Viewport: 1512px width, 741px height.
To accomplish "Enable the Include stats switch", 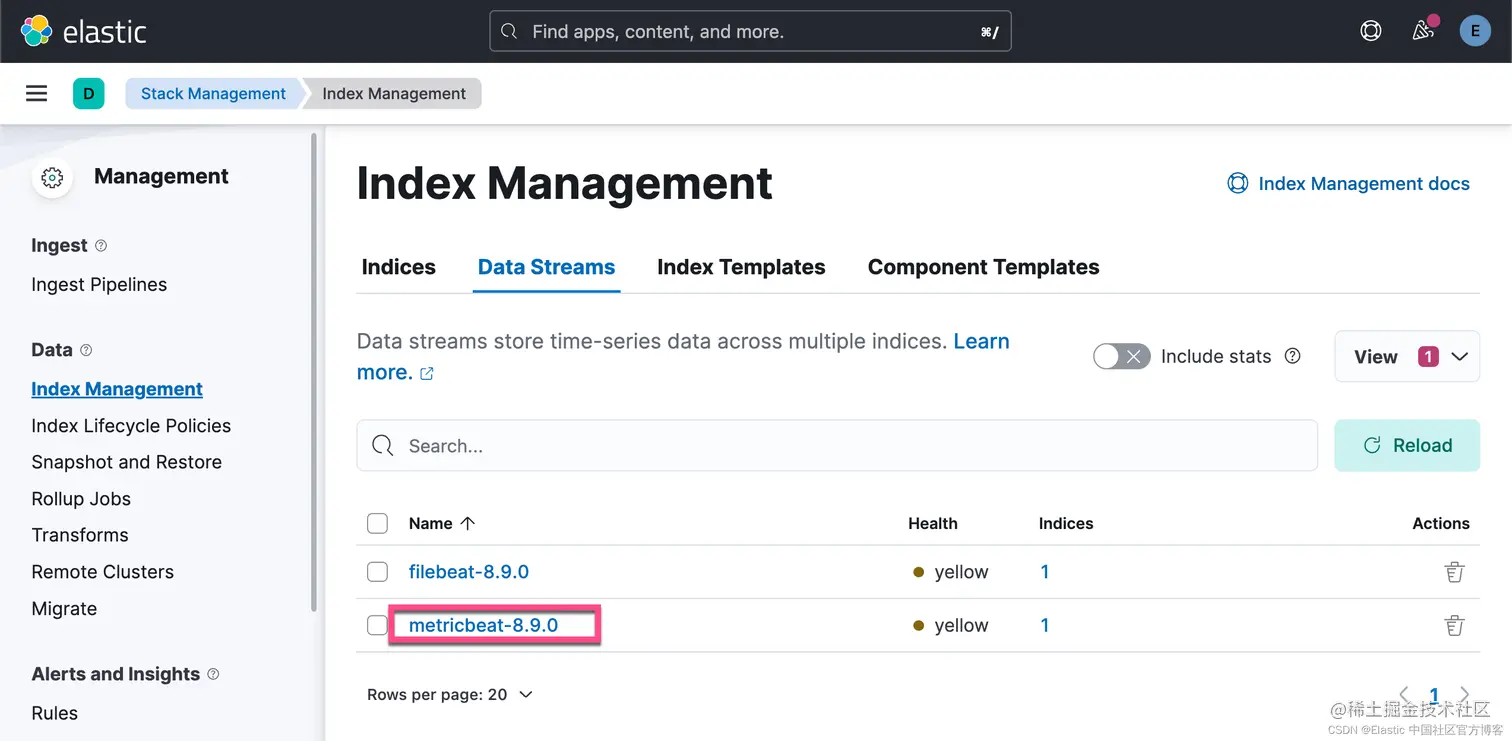I will pyautogui.click(x=1121, y=356).
